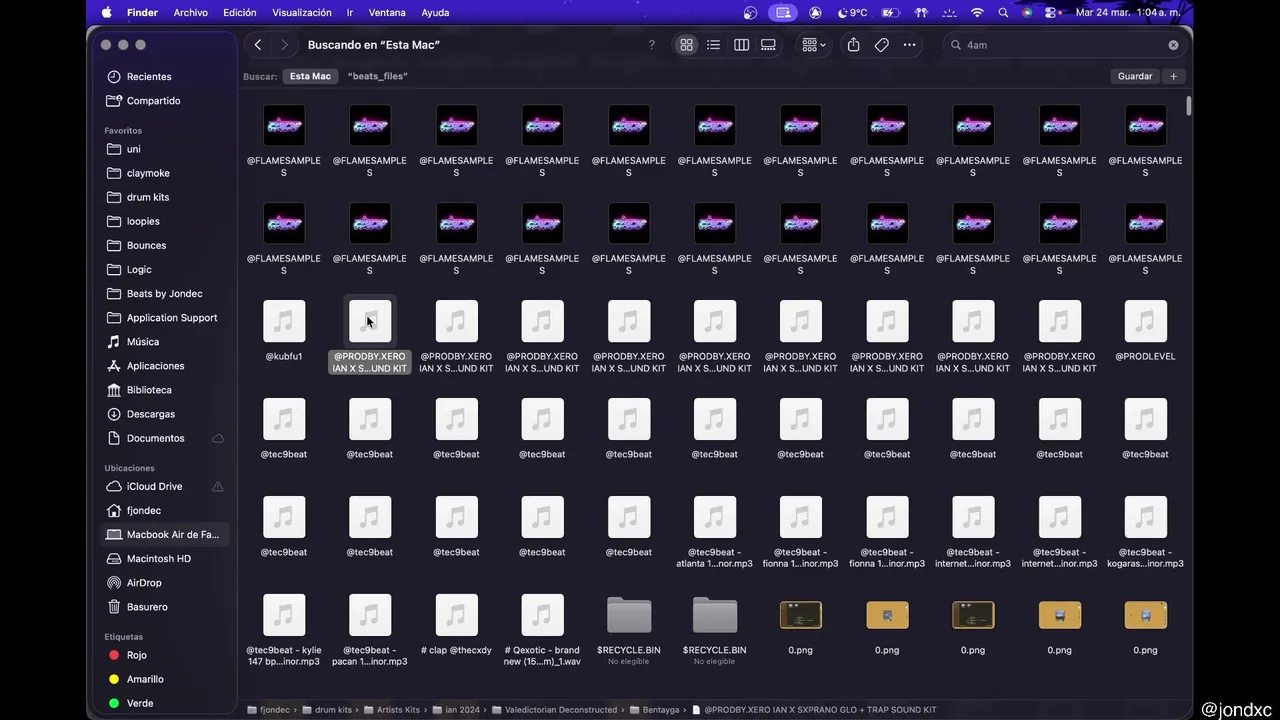Go back with the toolbar back arrow
The width and height of the screenshot is (1280, 720).
[258, 45]
